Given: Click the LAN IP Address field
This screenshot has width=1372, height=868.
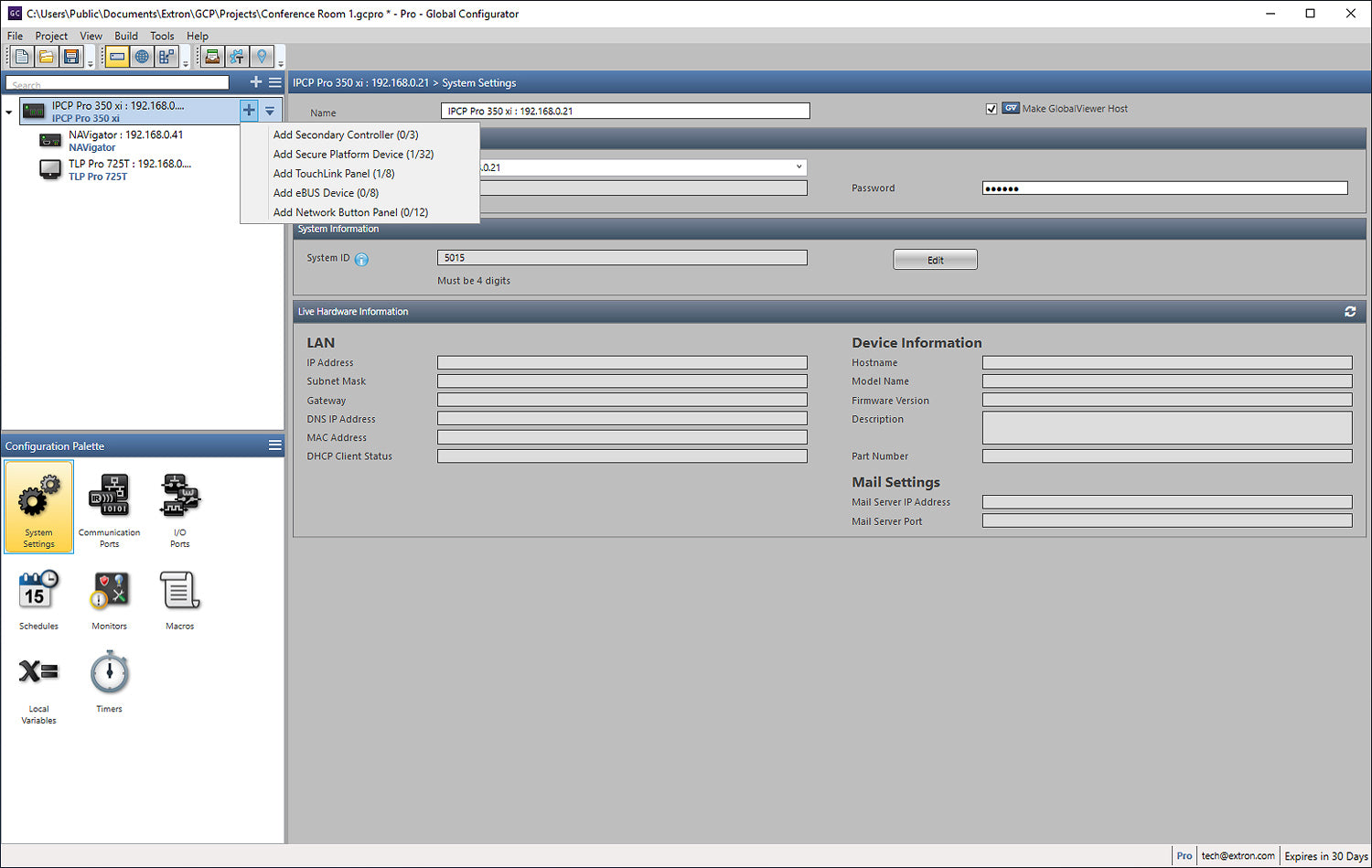Looking at the screenshot, I should click(622, 362).
